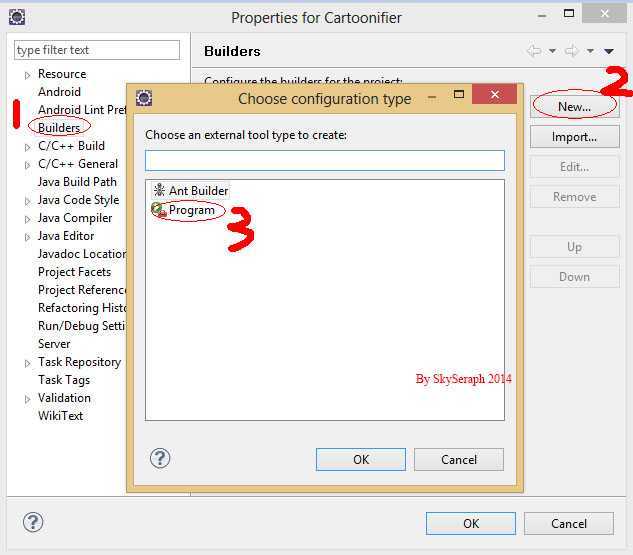Viewport: 633px width, 555px height.
Task: Focus the type filter text field
Action: point(97,50)
